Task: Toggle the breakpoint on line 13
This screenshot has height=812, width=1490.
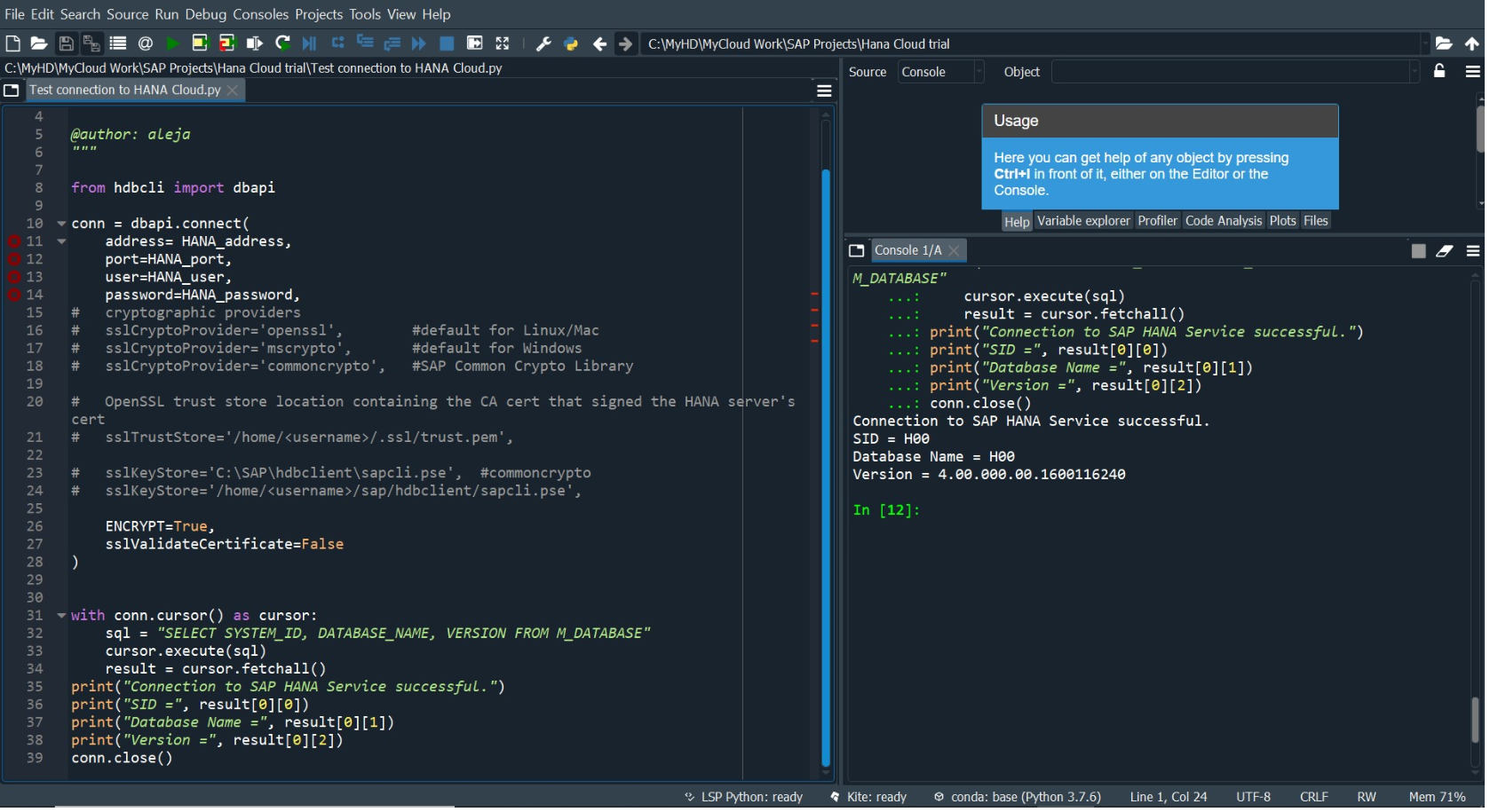Action: (13, 277)
